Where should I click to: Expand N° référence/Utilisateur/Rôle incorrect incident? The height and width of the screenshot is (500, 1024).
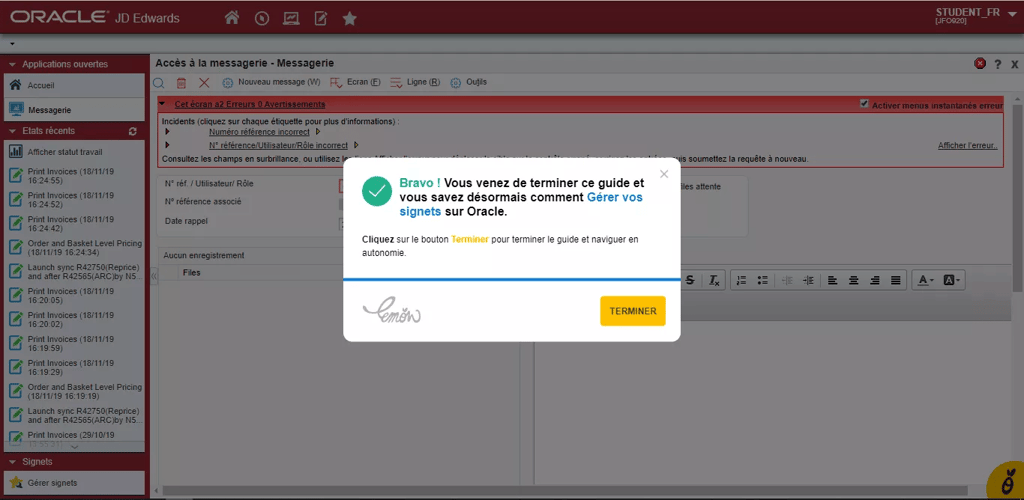coord(168,145)
